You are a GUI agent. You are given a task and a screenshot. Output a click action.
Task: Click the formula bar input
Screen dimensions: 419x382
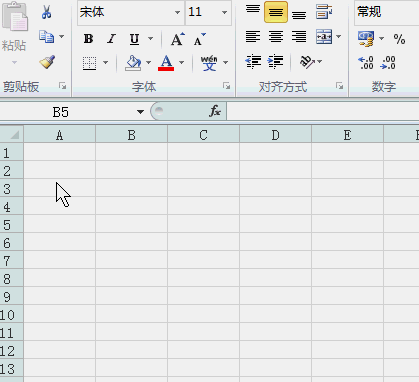click(323, 111)
